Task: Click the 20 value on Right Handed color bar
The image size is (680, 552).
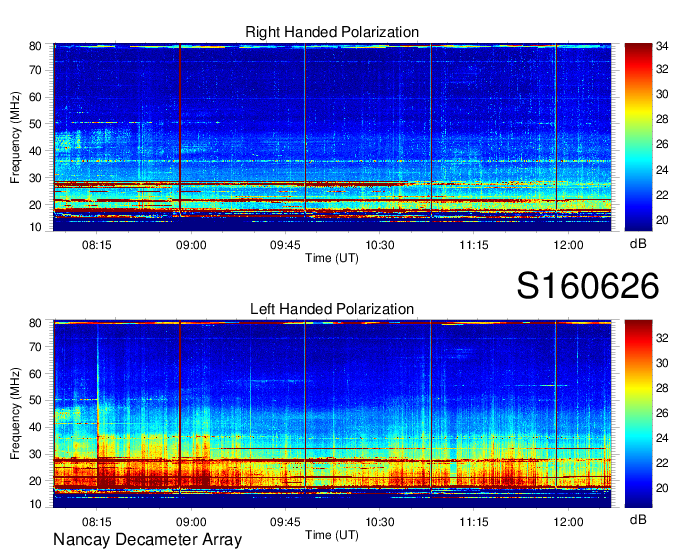Action: point(662,220)
